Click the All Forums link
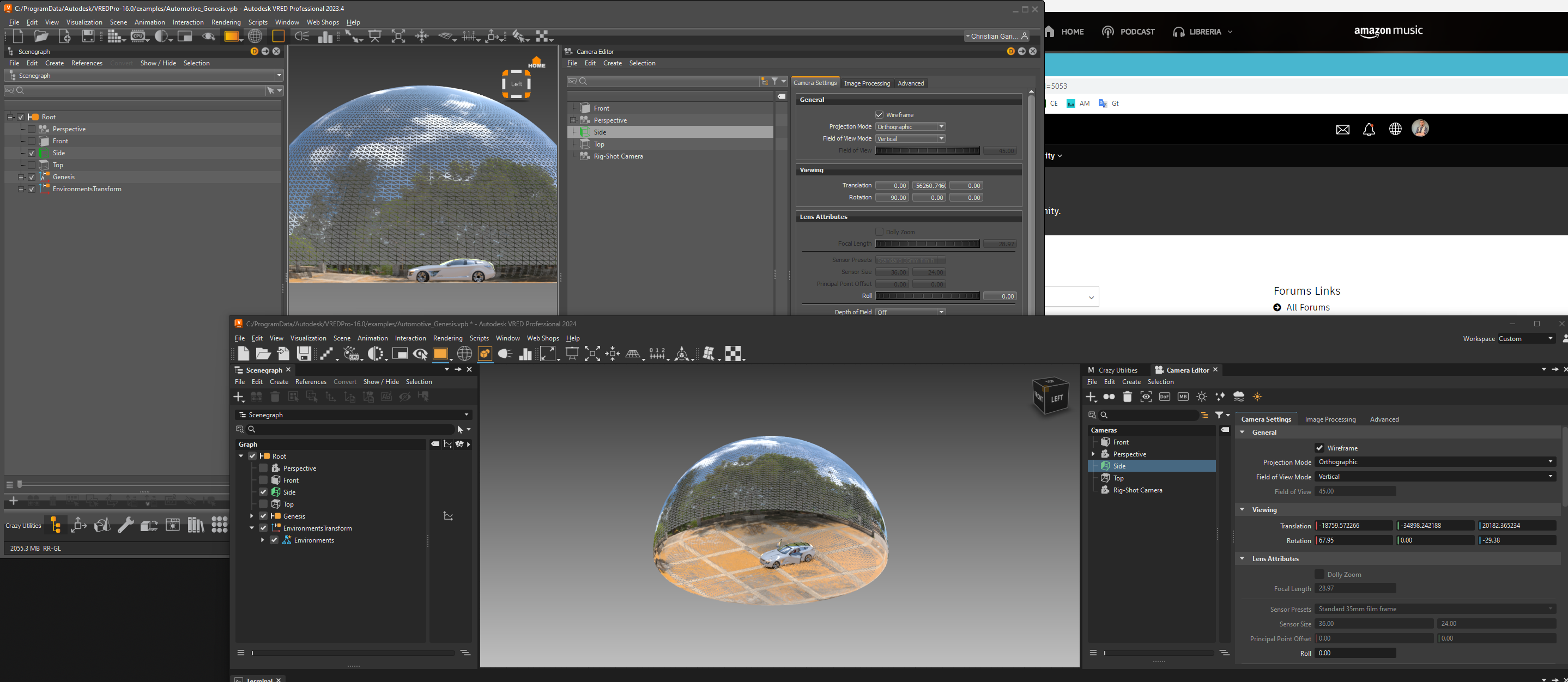The image size is (1568, 682). [1307, 307]
